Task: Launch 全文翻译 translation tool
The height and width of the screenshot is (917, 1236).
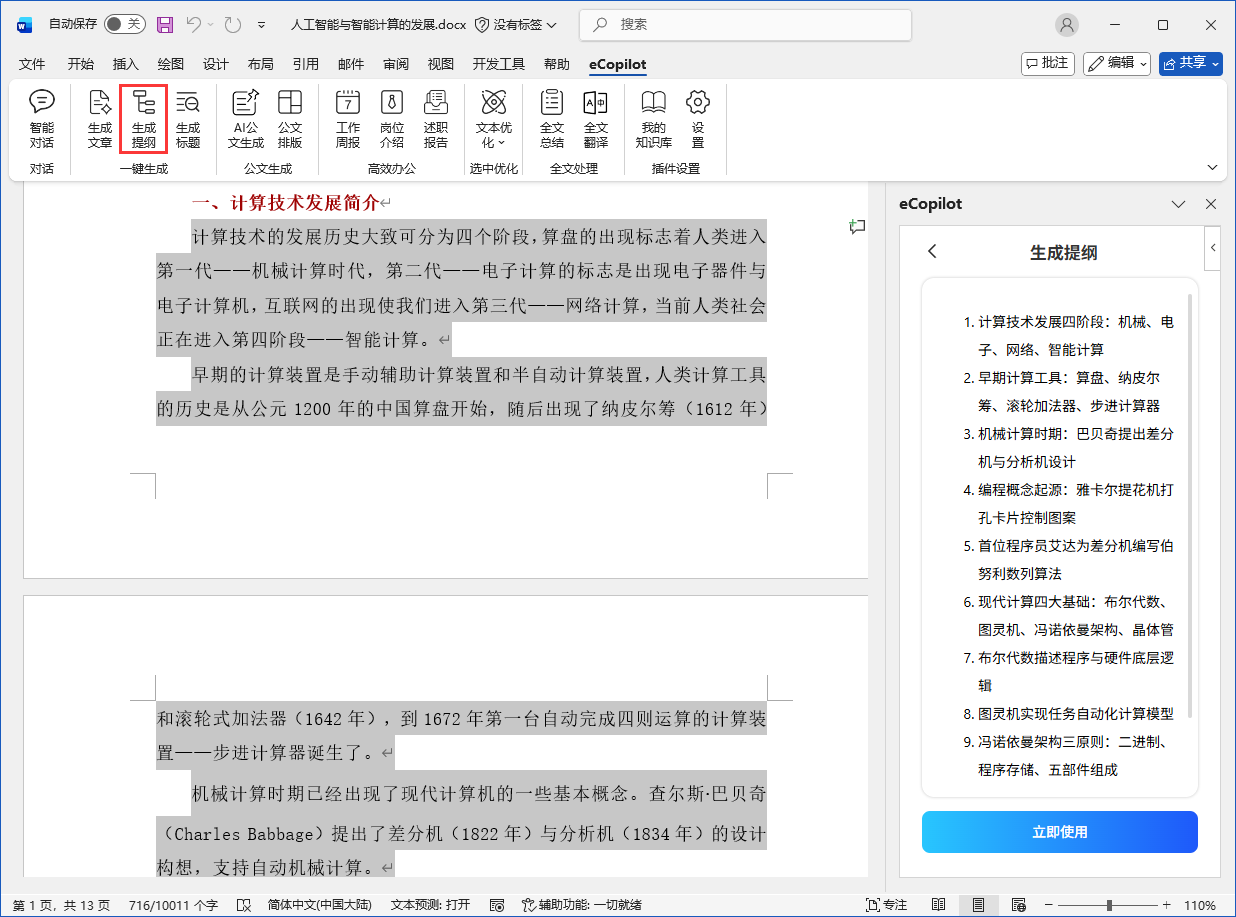Action: tap(596, 118)
